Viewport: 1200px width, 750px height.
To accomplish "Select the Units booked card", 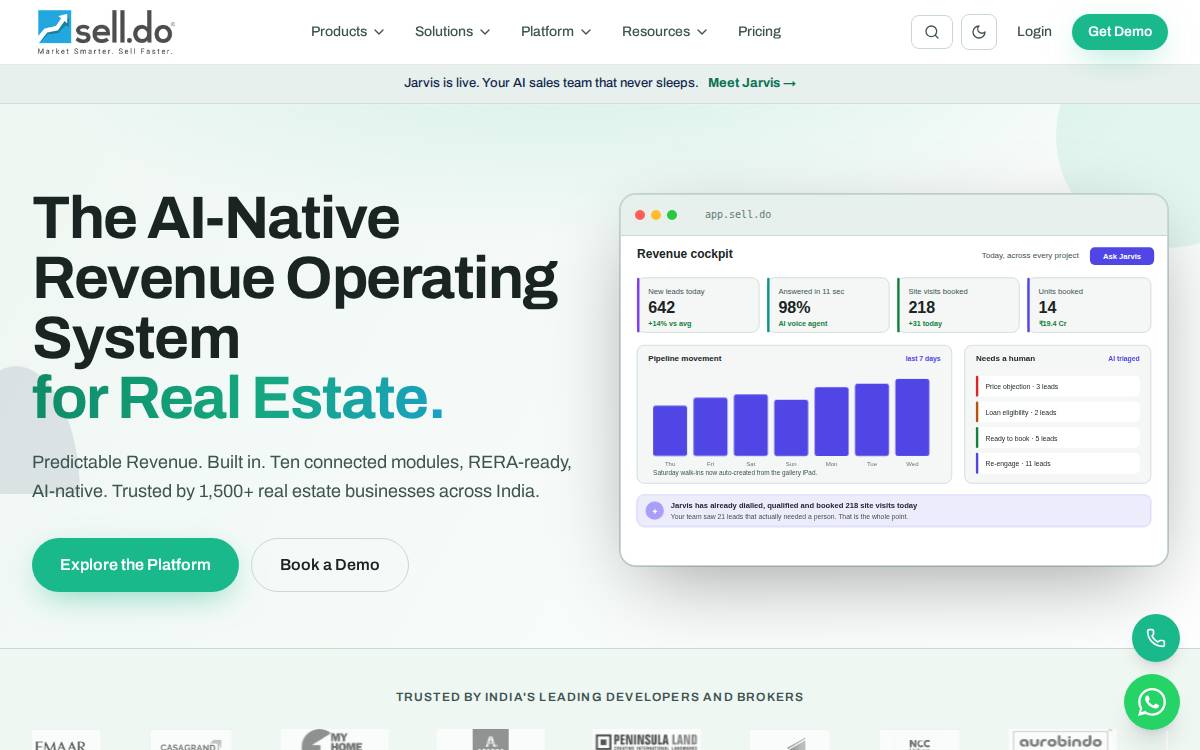I will click(1089, 305).
